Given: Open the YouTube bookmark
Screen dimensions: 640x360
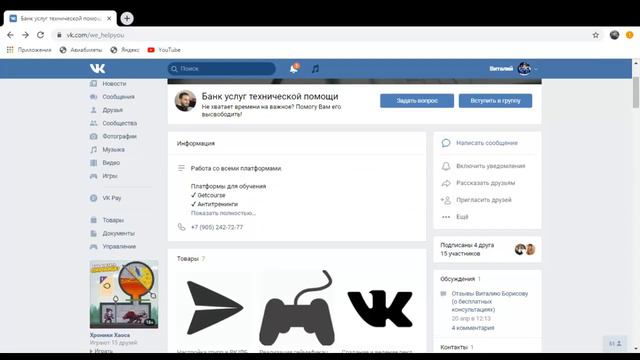Looking at the screenshot, I should pos(164,50).
